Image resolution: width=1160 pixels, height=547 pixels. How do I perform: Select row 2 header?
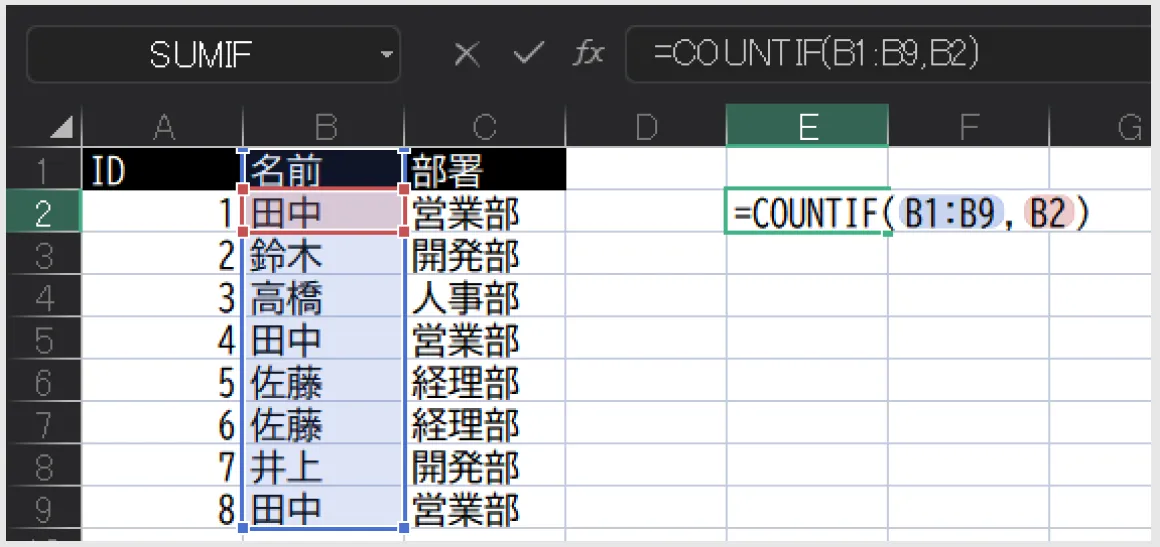coord(43,211)
